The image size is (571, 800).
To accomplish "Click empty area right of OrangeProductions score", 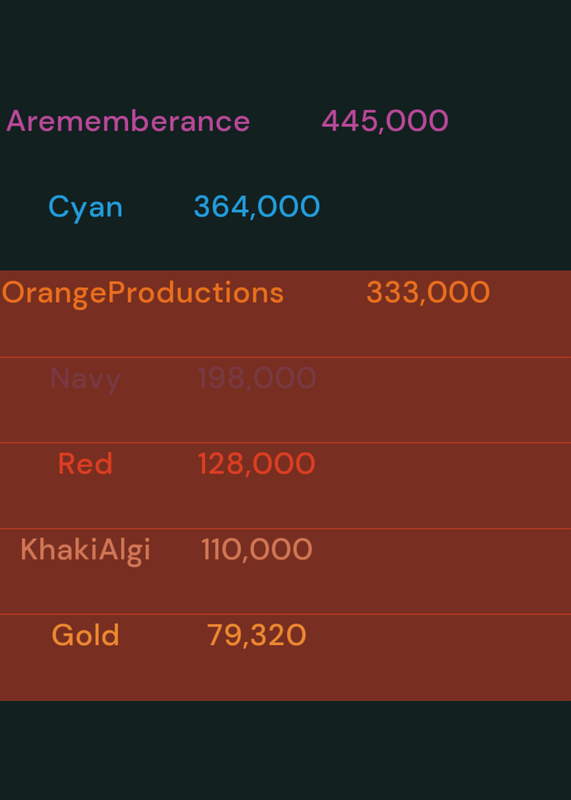I will [x=531, y=314].
